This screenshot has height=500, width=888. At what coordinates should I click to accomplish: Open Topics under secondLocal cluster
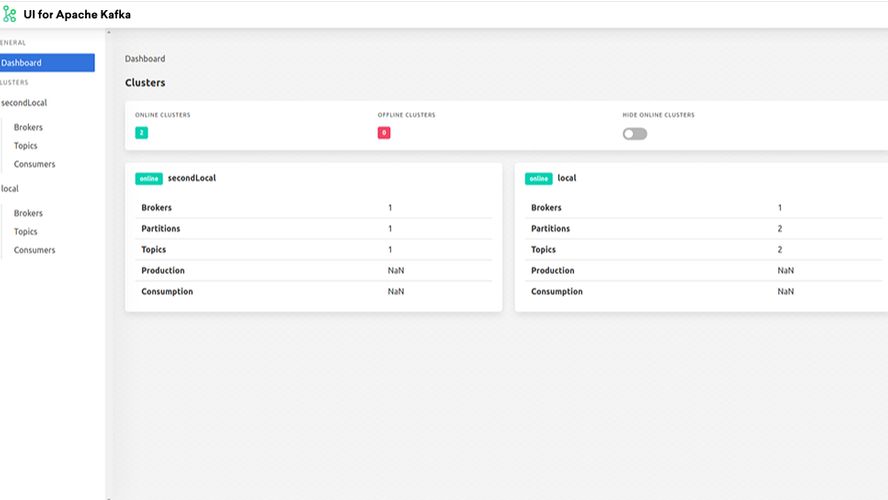25,146
